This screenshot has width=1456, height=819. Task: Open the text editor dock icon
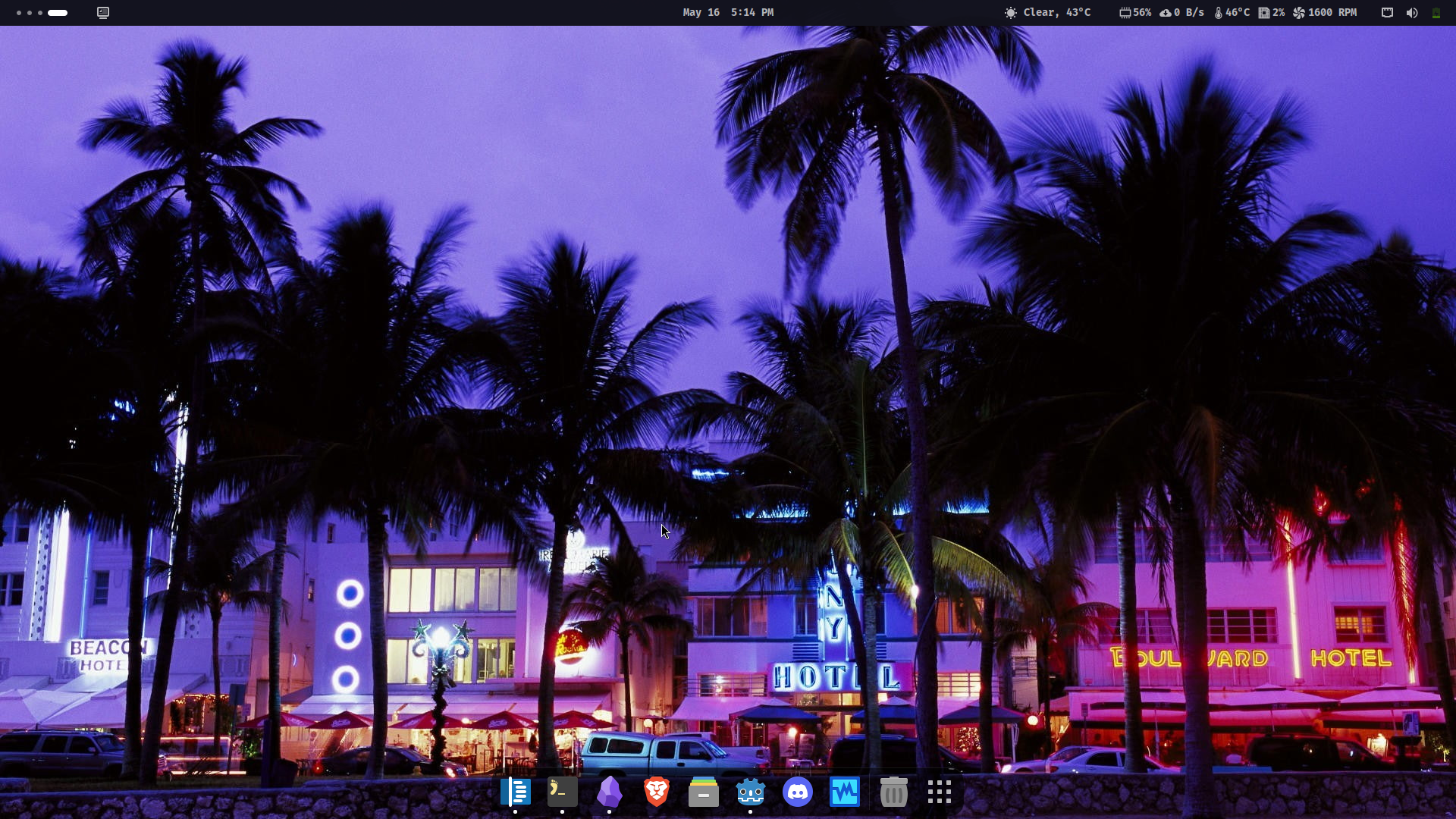pyautogui.click(x=515, y=792)
